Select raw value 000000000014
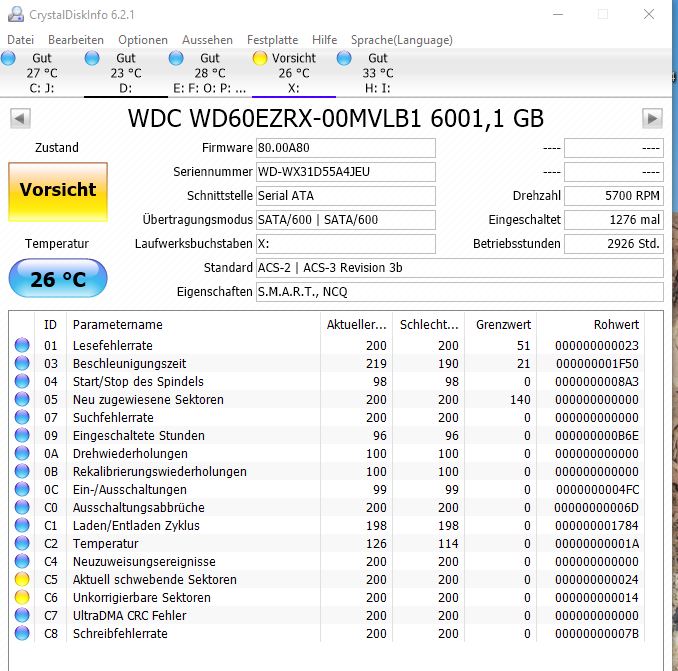 (x=597, y=598)
